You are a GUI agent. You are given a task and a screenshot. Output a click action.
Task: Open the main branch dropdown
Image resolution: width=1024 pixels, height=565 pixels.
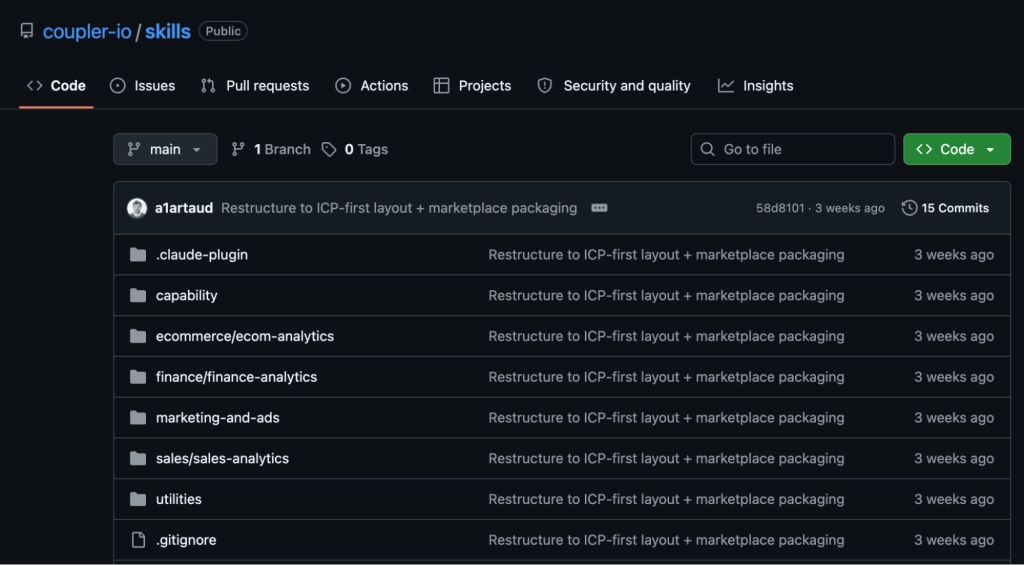coord(165,149)
